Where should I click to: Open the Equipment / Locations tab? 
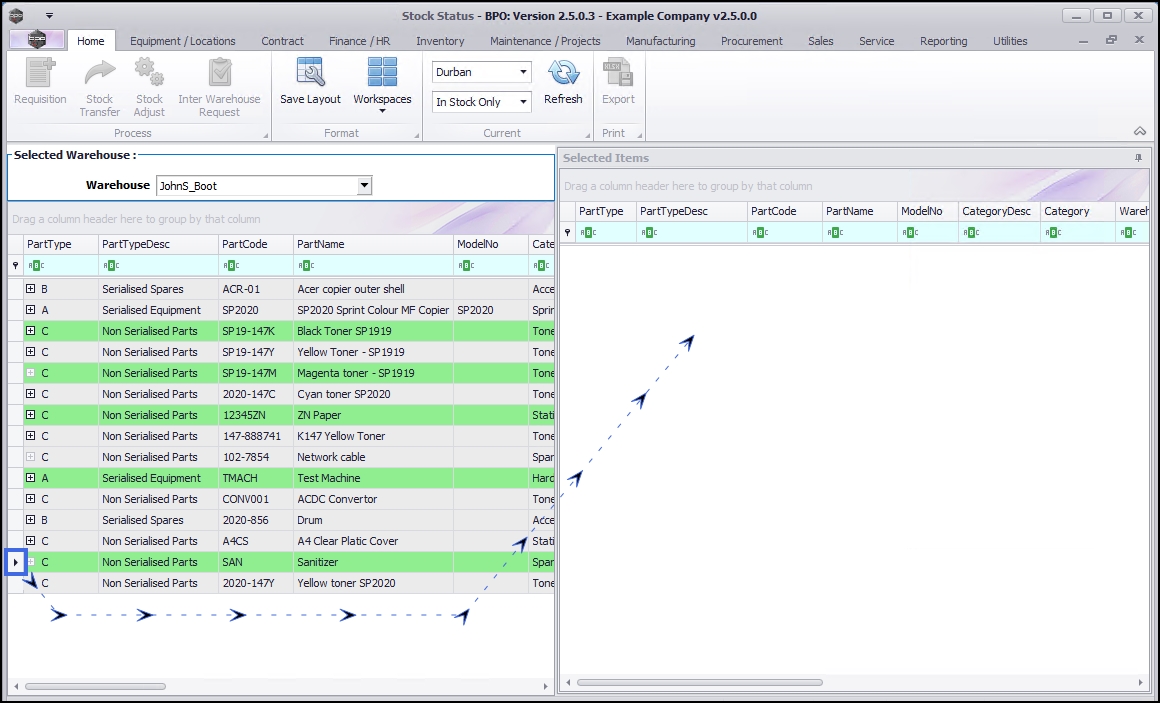click(x=183, y=41)
